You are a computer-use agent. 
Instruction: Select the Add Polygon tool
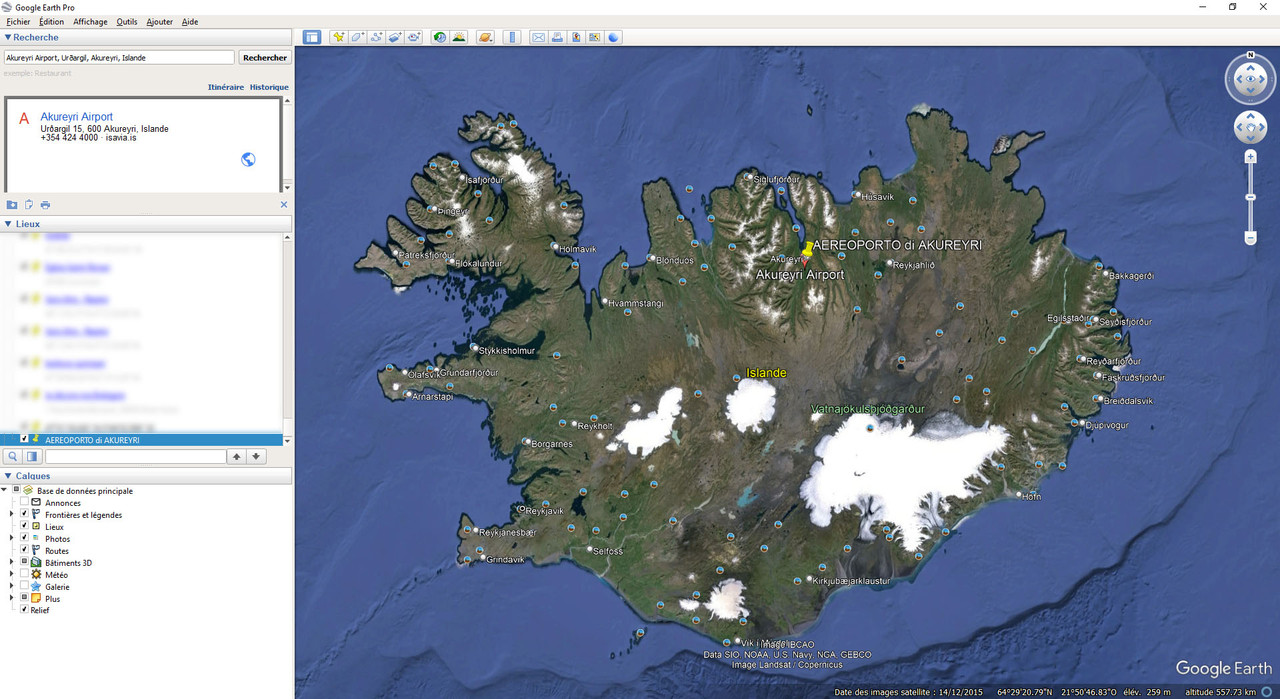(x=357, y=37)
